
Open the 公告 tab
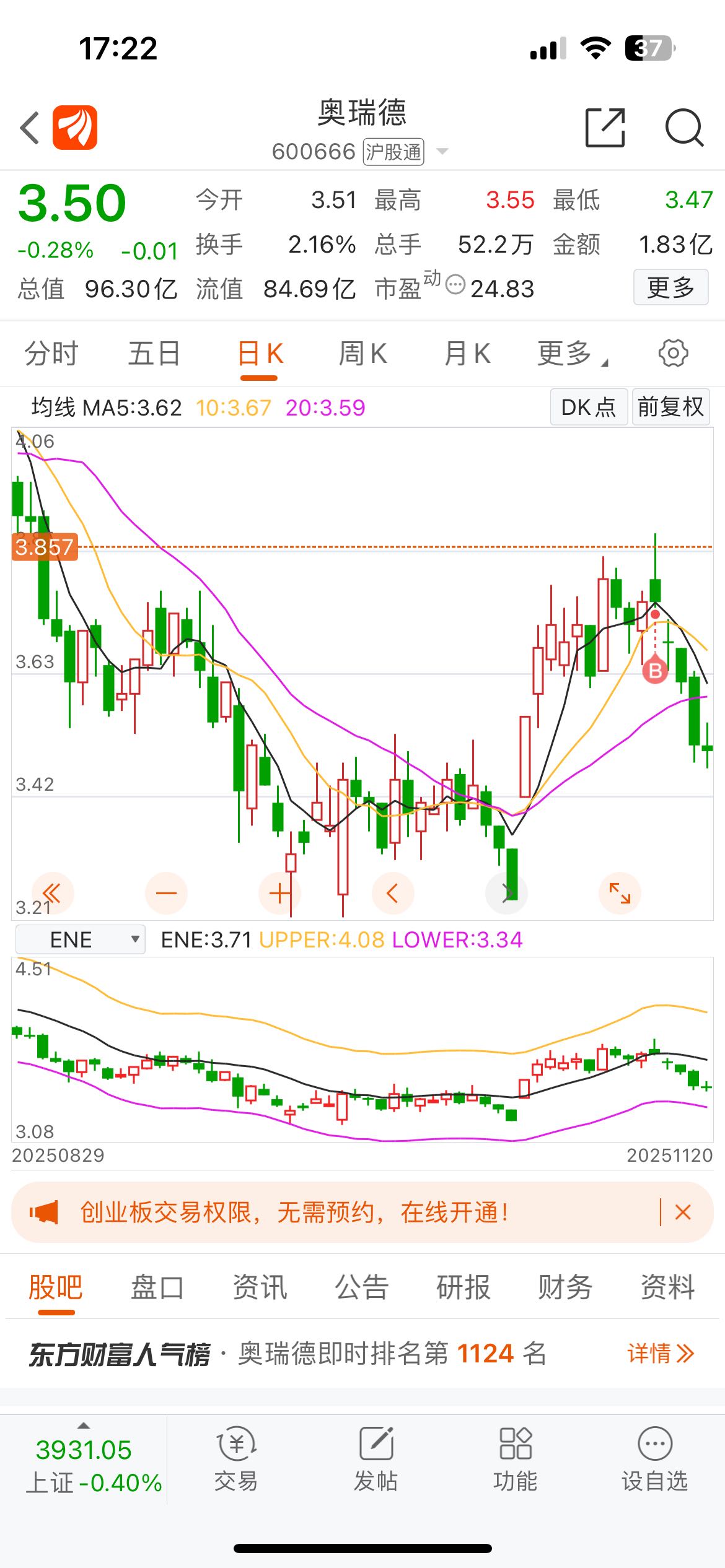[x=361, y=1287]
